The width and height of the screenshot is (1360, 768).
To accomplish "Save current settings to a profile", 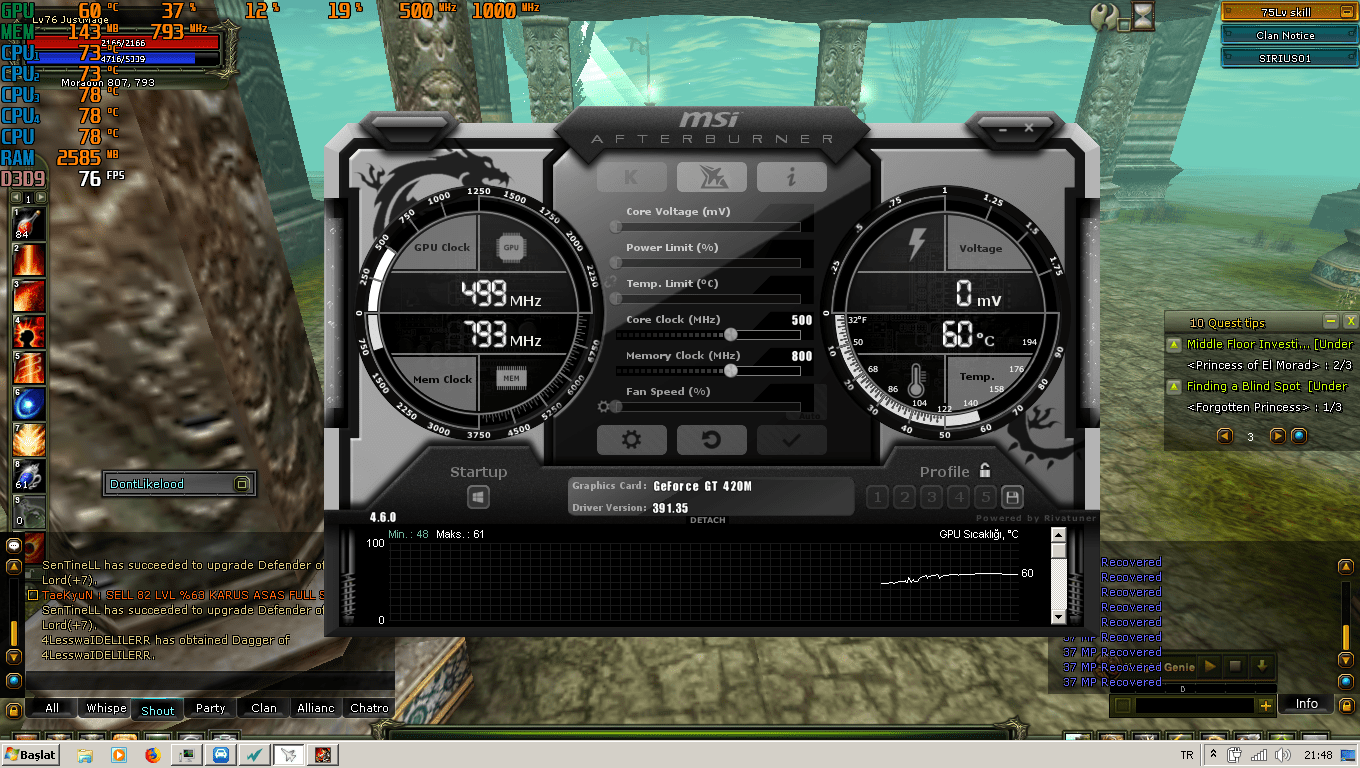I will (x=1012, y=497).
